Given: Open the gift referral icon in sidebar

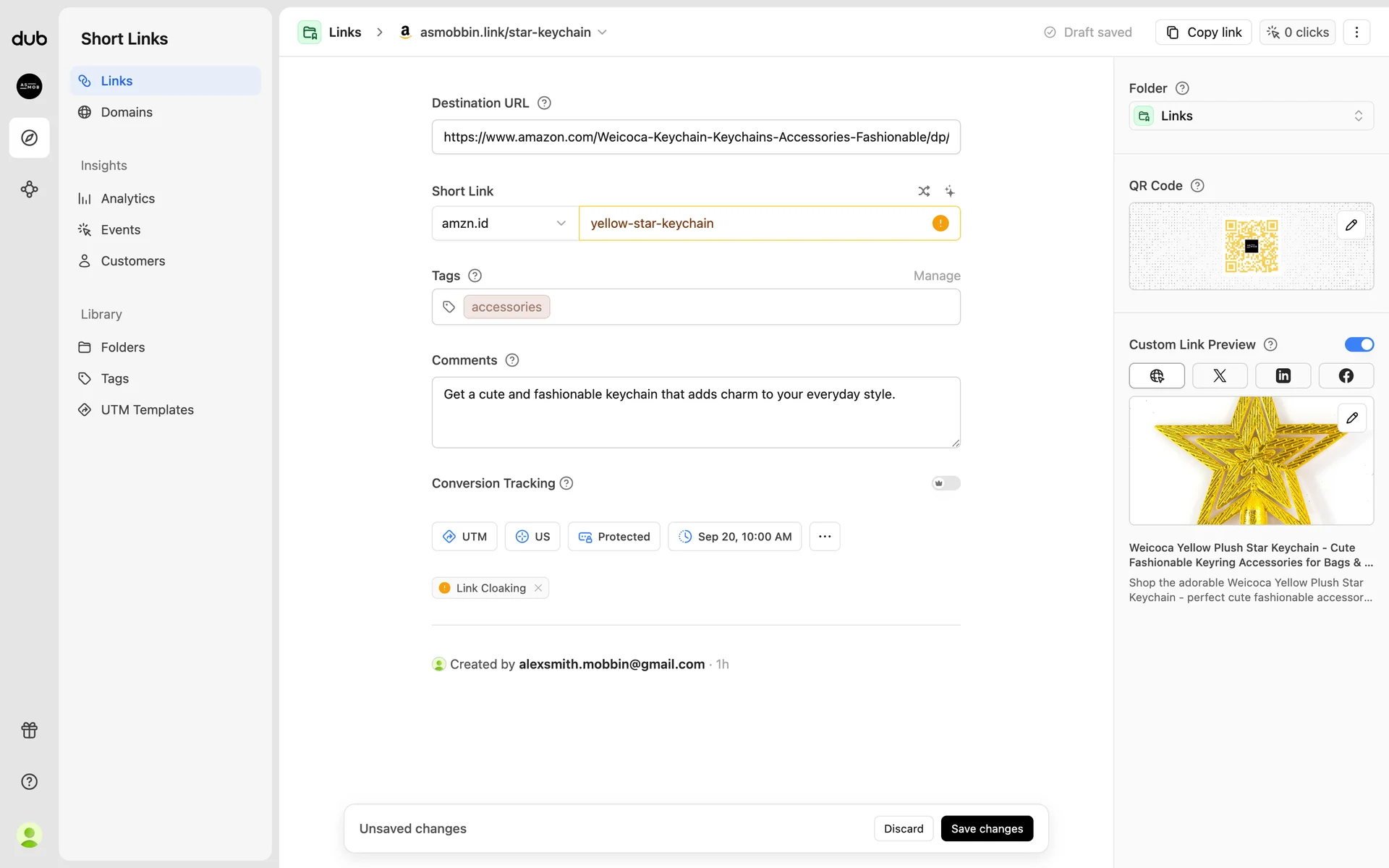Looking at the screenshot, I should pos(30,731).
